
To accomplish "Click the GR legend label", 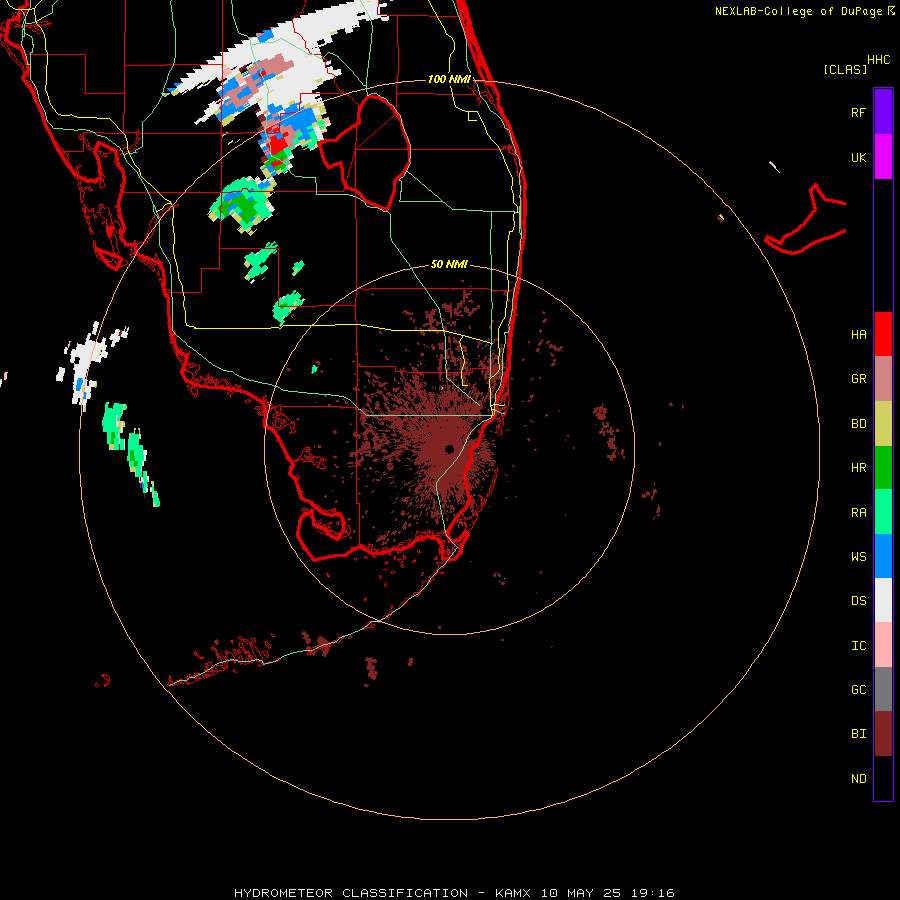I will 858,379.
